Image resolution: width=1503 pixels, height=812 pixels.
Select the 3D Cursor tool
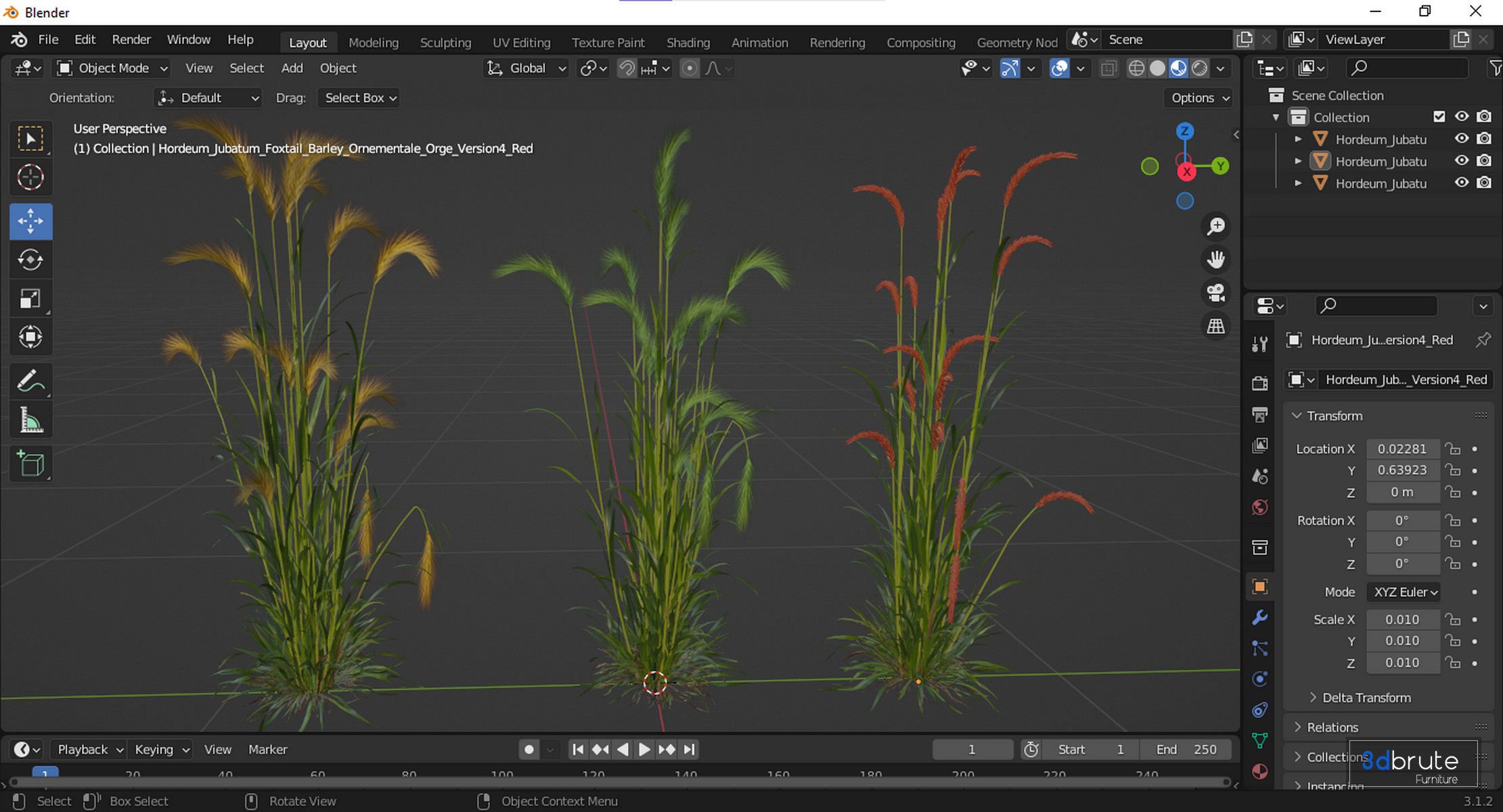[30, 177]
